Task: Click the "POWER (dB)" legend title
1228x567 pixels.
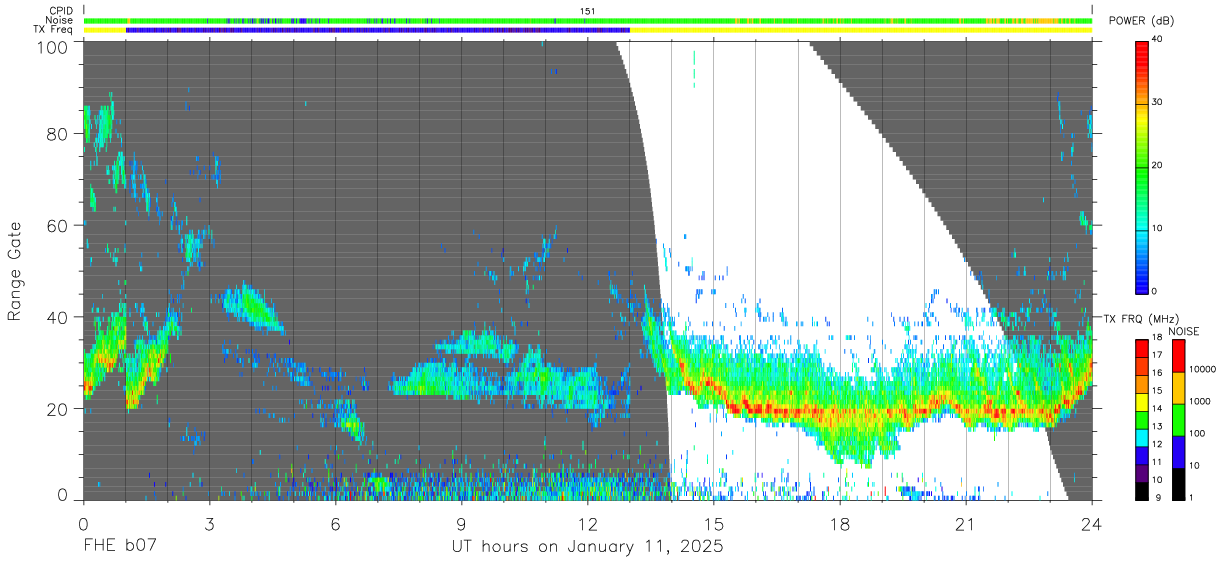Action: click(1141, 21)
